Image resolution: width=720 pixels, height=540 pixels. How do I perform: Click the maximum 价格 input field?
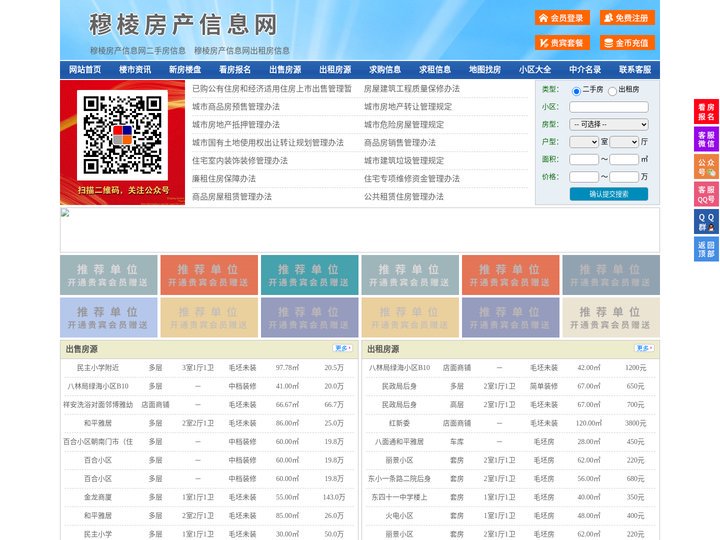624,177
